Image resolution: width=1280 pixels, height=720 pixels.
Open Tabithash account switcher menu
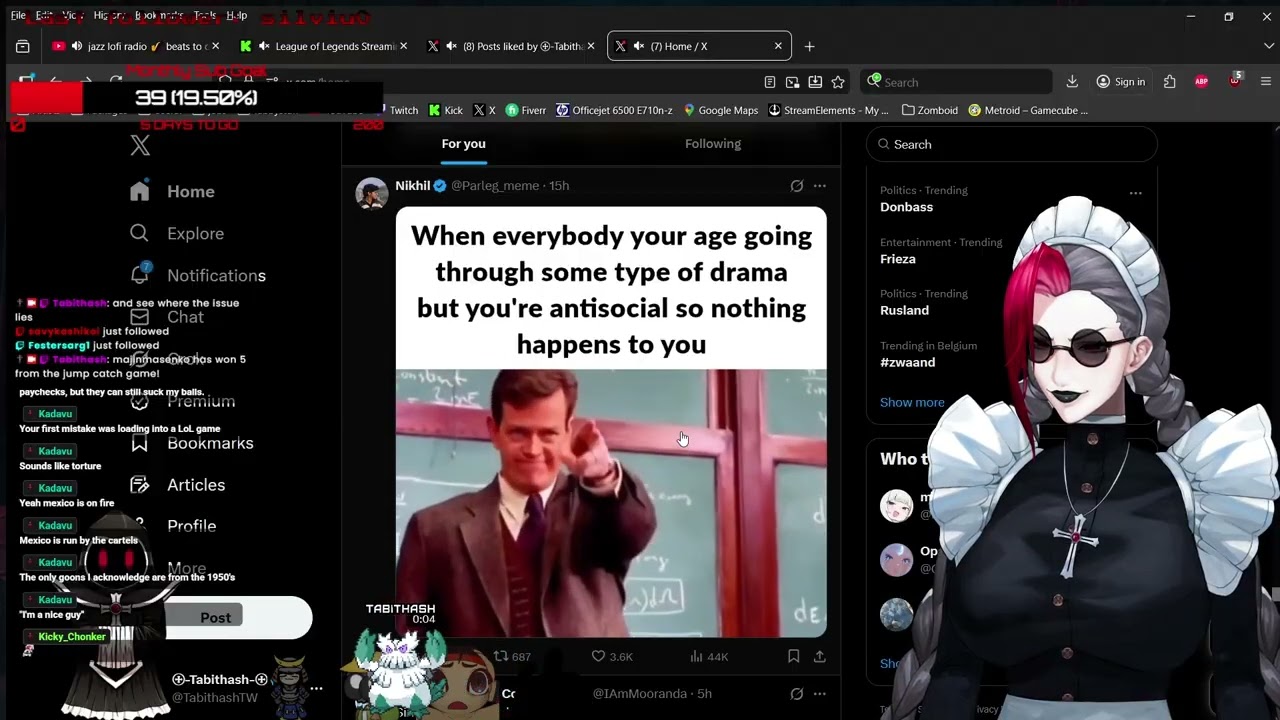point(316,688)
